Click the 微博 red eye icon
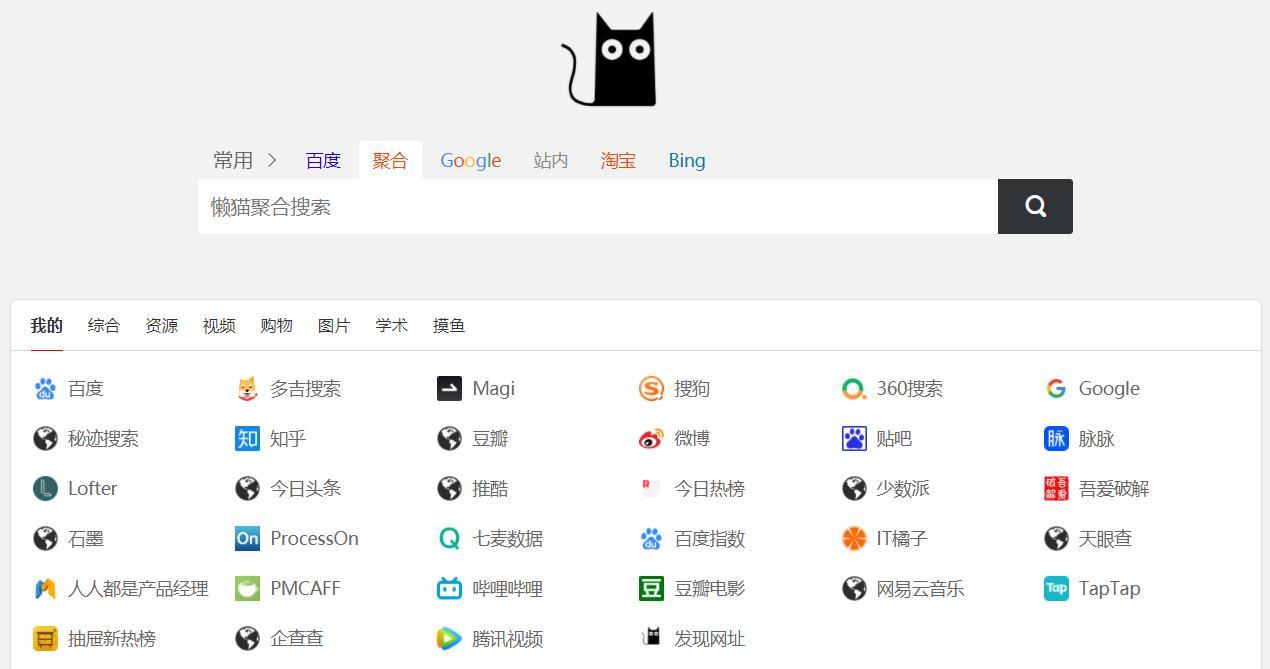 [651, 438]
